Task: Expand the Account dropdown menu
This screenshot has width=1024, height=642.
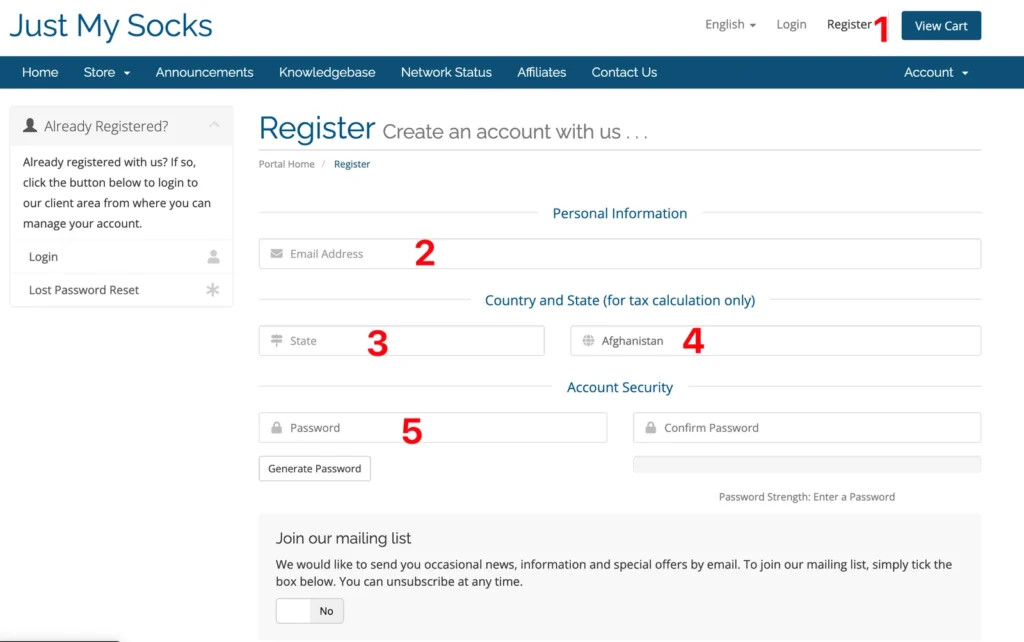Action: pyautogui.click(x=935, y=72)
